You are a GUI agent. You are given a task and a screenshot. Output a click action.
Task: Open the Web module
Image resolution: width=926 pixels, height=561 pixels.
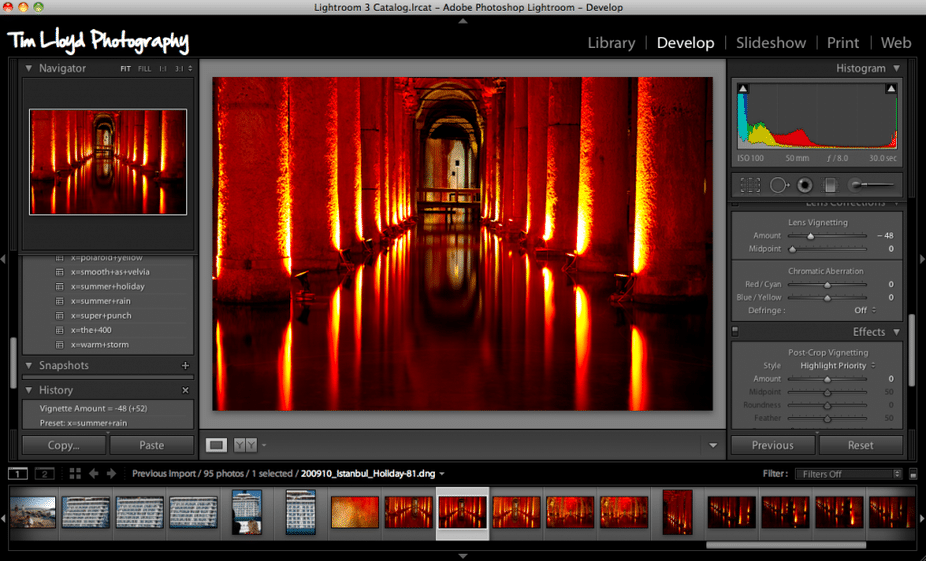[x=896, y=43]
